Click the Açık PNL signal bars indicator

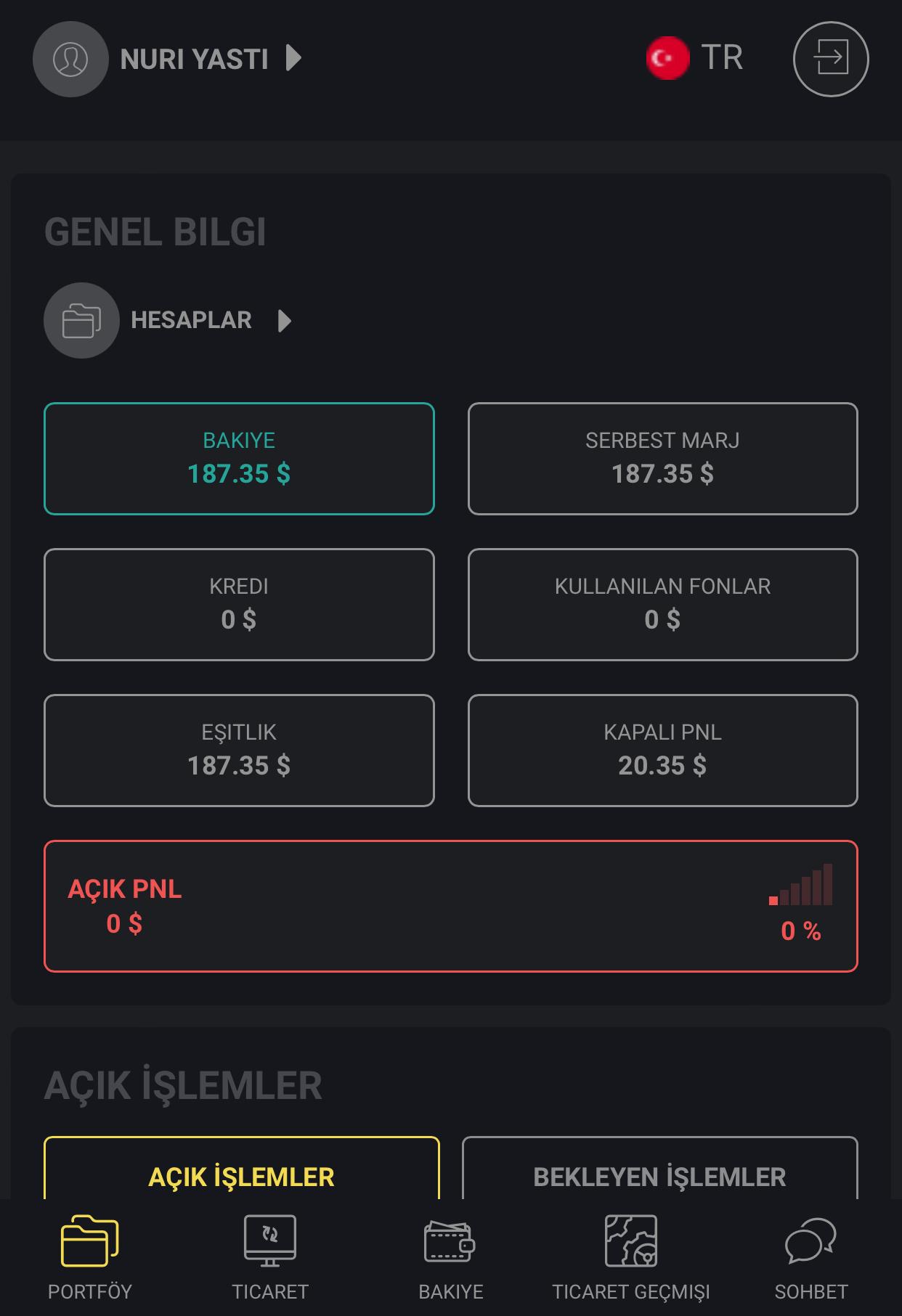coord(801,886)
